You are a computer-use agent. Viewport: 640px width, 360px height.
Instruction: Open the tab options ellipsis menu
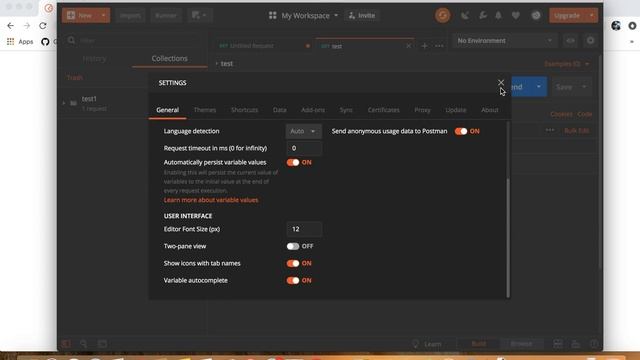(439, 46)
